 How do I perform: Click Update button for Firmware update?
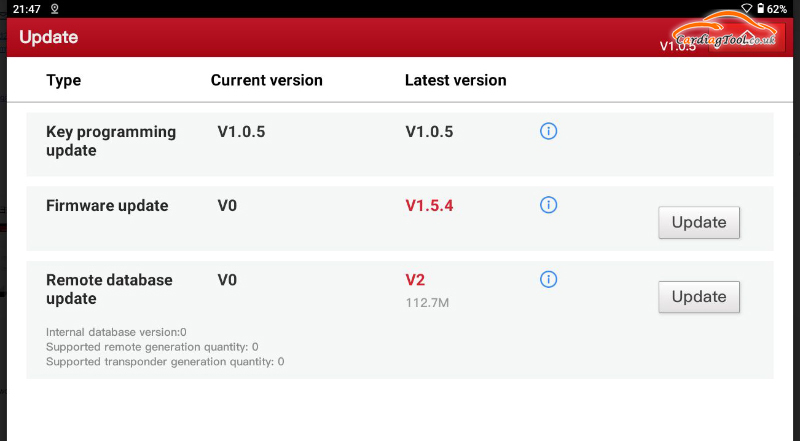[698, 223]
